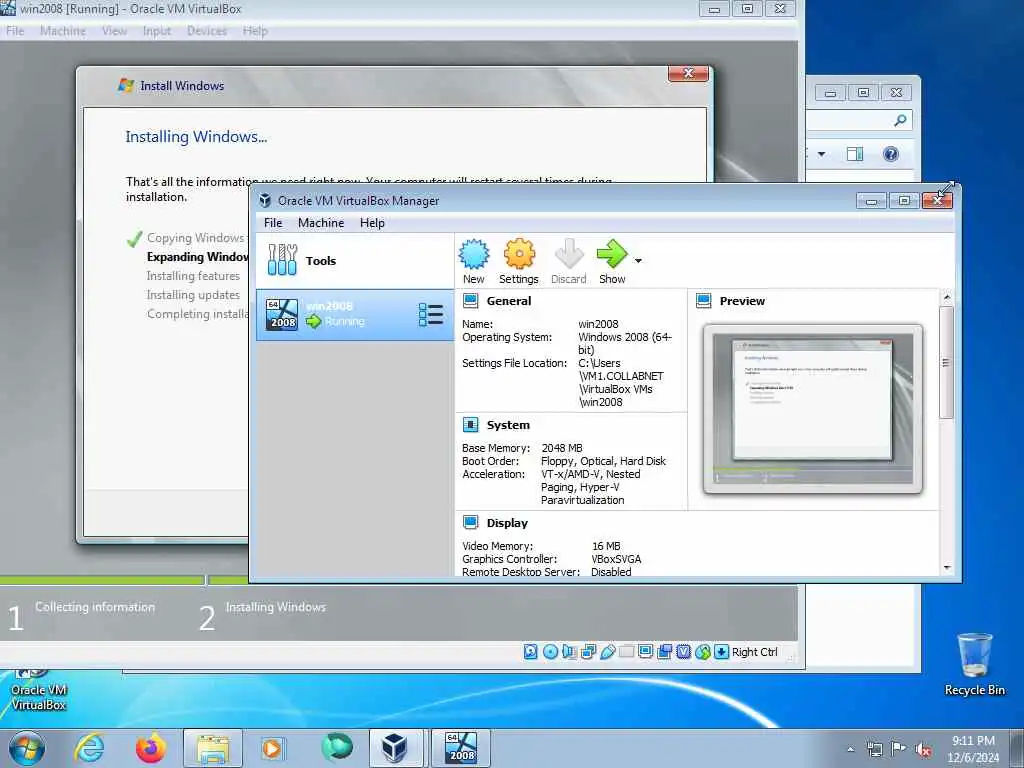
Task: Click the Right Ctrl host key label
Action: pyautogui.click(x=755, y=652)
